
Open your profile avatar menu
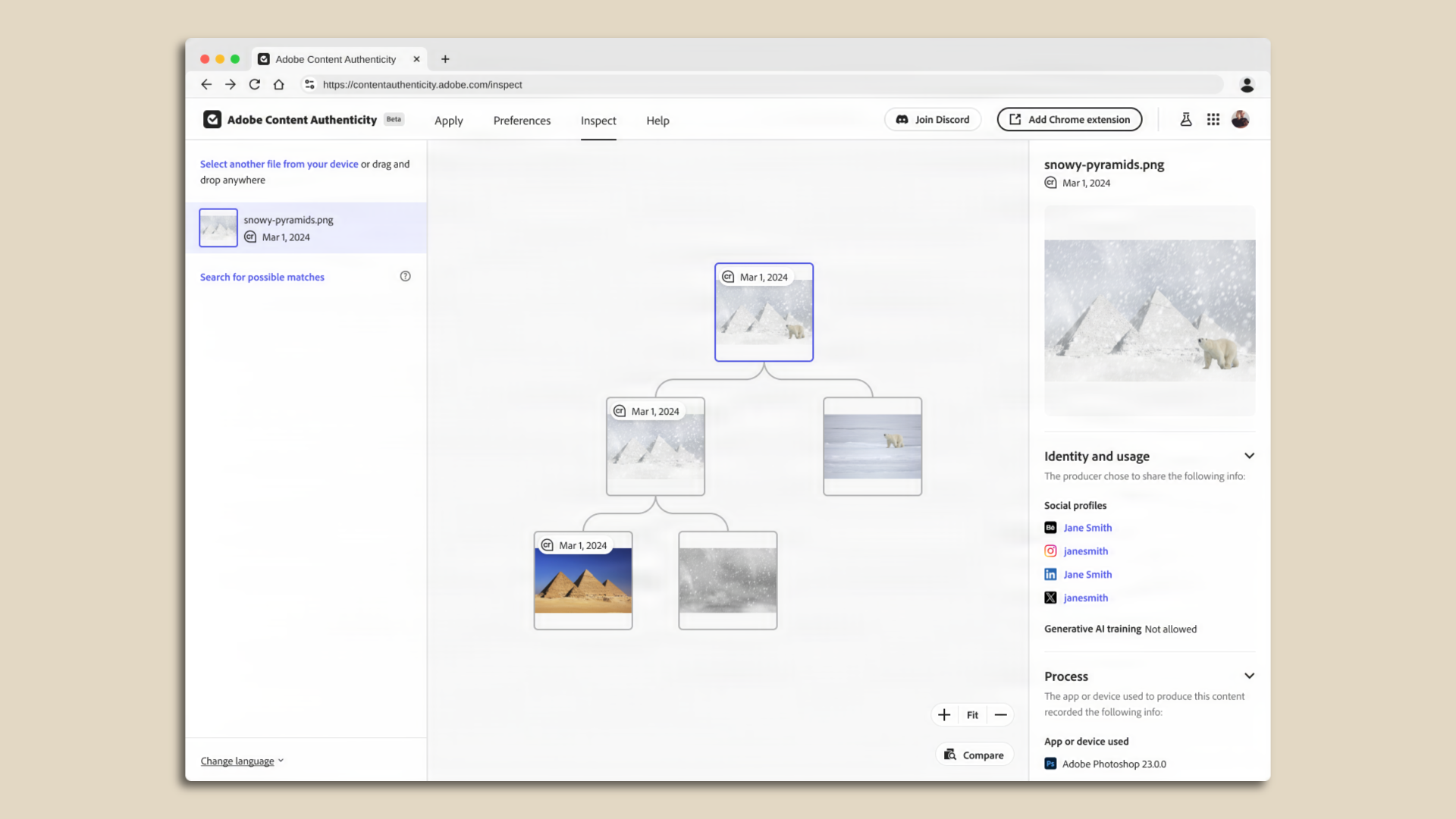point(1241,119)
